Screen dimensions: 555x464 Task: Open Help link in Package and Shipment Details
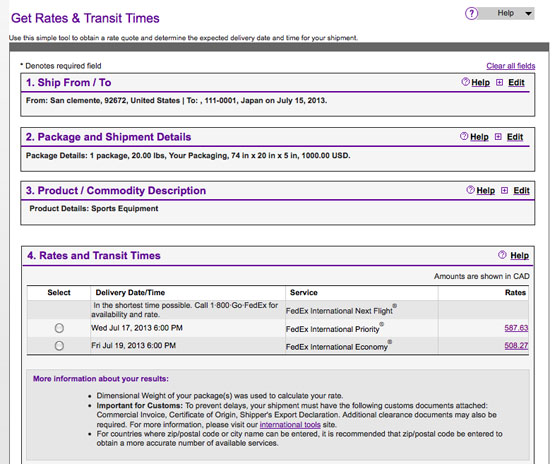pyautogui.click(x=479, y=137)
